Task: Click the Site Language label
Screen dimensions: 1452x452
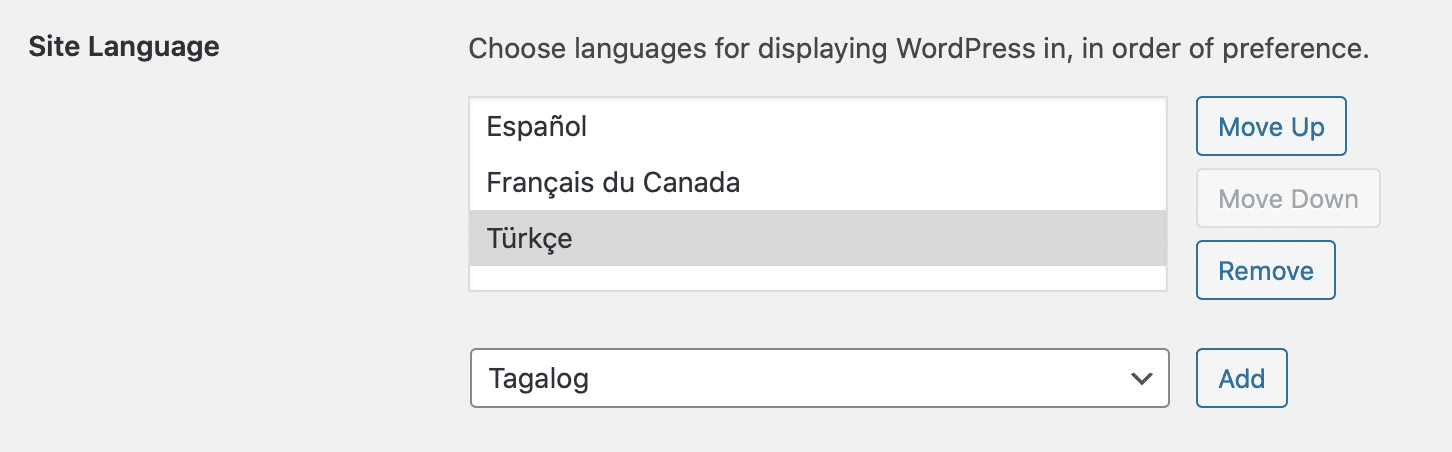Action: tap(124, 47)
